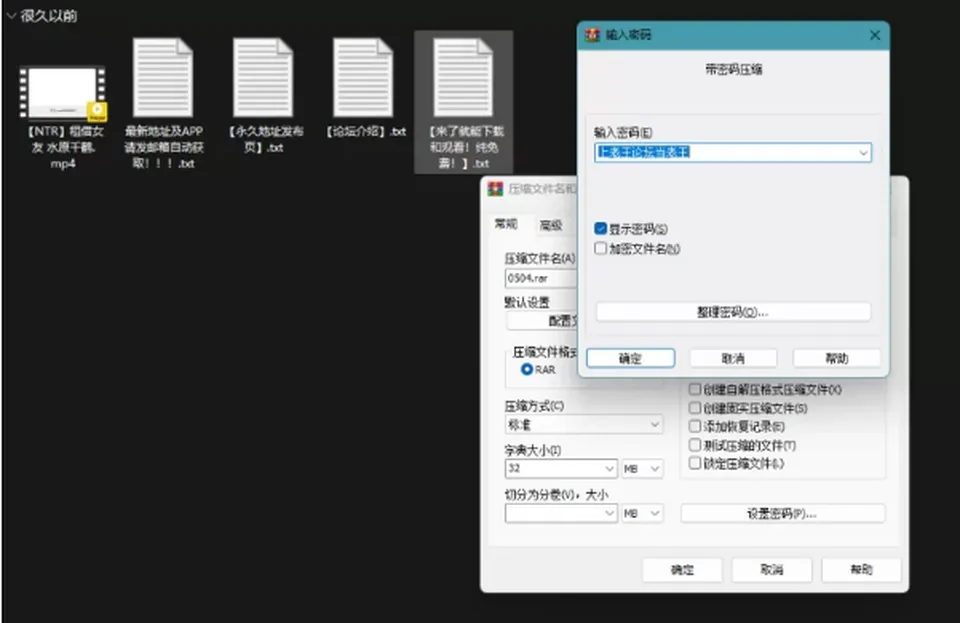Check 创建自解压格式压缩文件 option
This screenshot has height=623, width=960.
pos(695,389)
